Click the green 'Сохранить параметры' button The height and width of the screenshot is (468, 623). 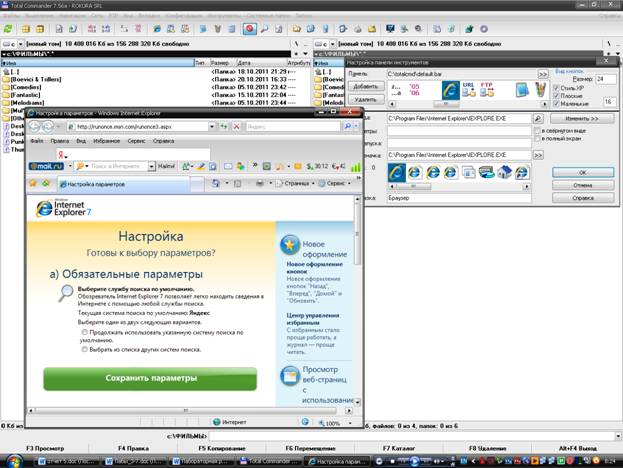pyautogui.click(x=150, y=379)
